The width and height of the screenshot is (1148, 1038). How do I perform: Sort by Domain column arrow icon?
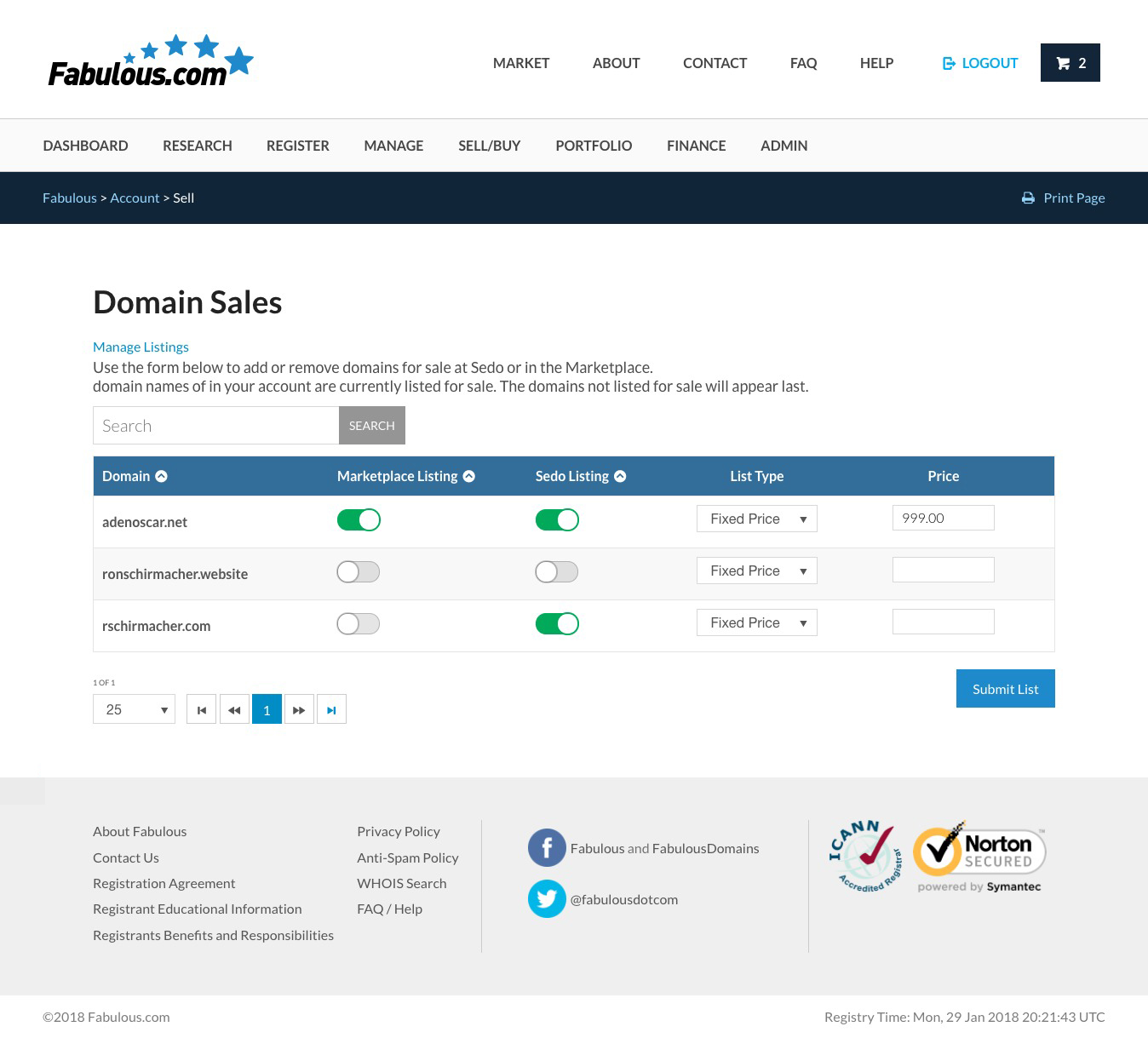coord(161,476)
